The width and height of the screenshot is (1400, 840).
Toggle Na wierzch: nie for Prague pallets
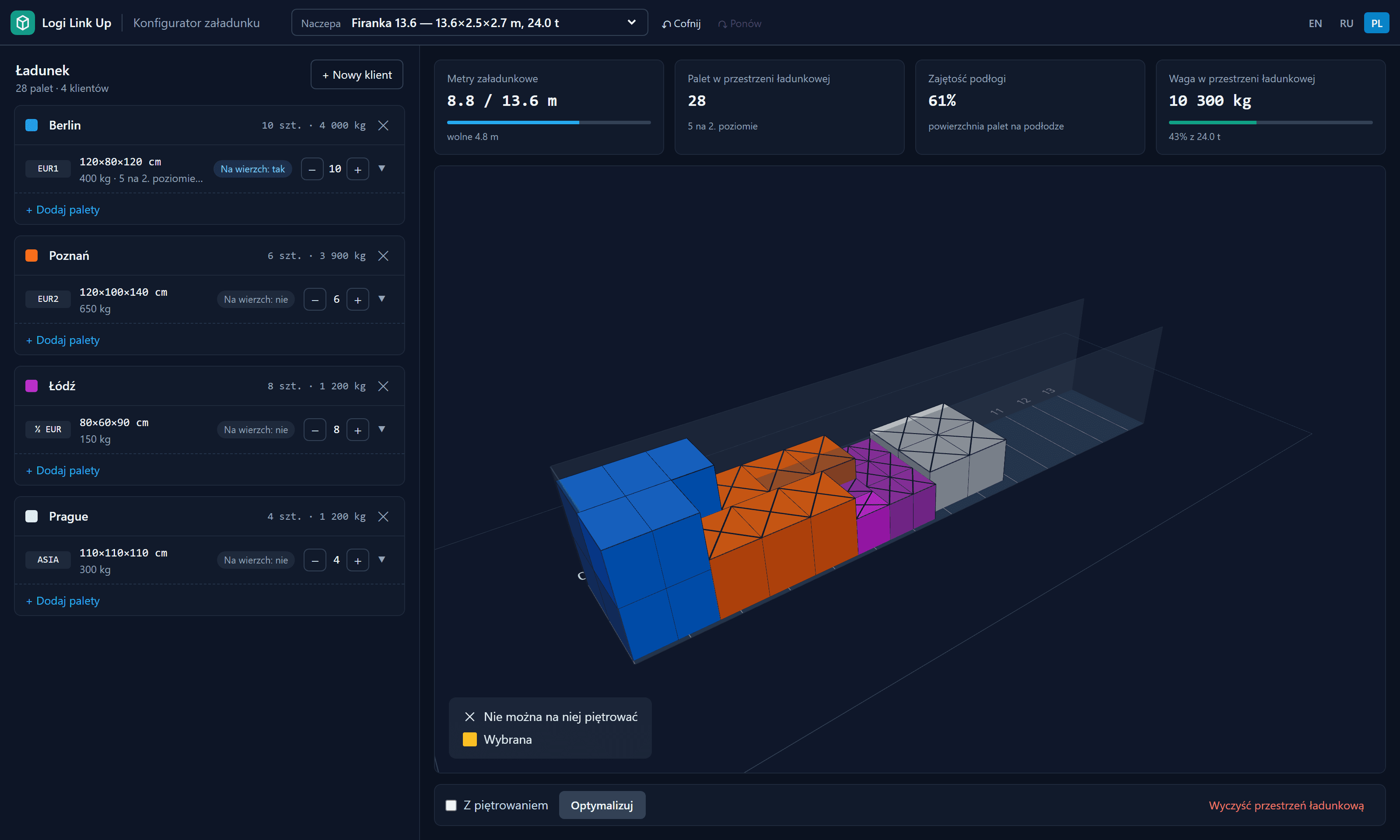(256, 560)
